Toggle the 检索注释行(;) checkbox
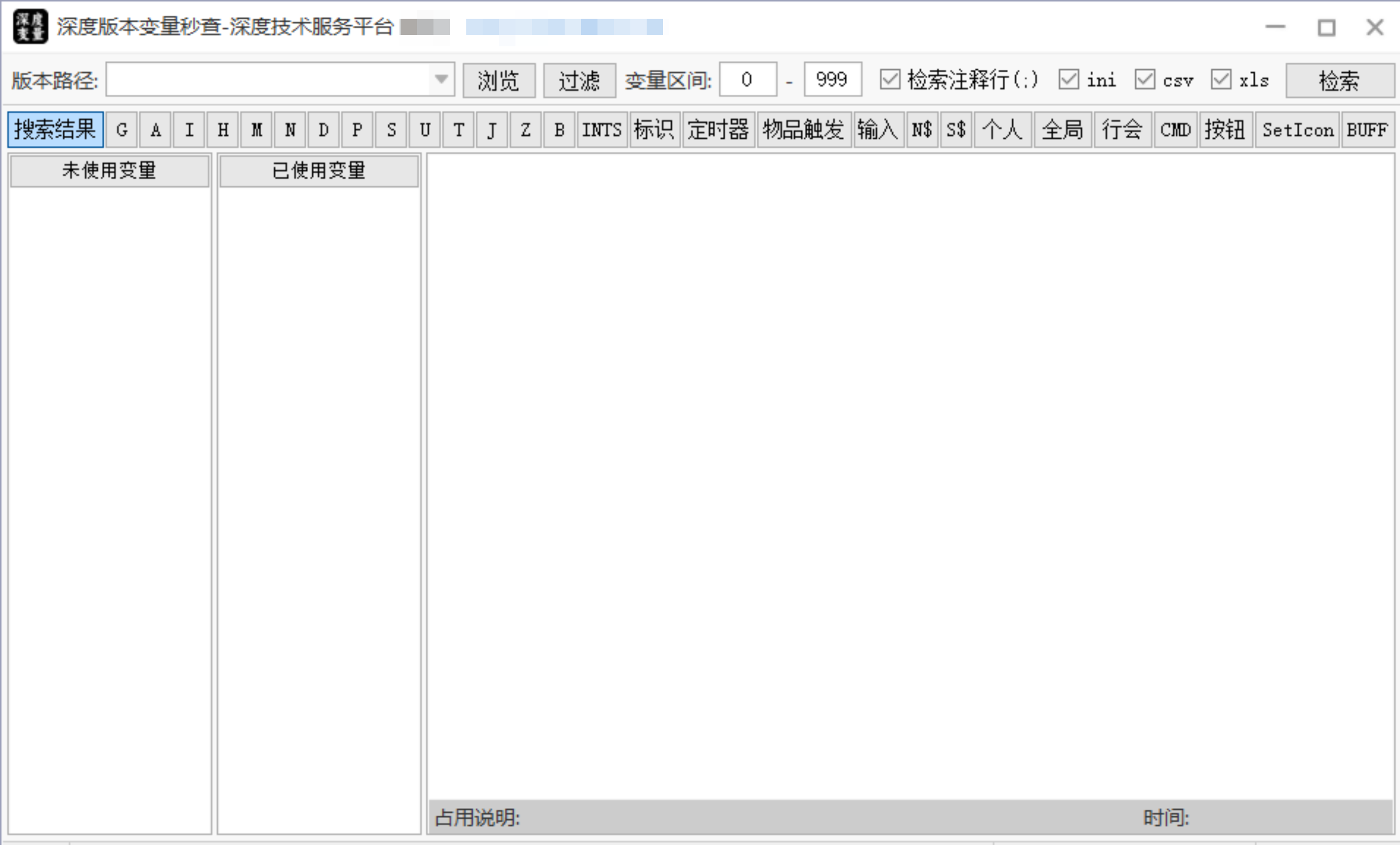Image resolution: width=1400 pixels, height=845 pixels. coord(890,79)
